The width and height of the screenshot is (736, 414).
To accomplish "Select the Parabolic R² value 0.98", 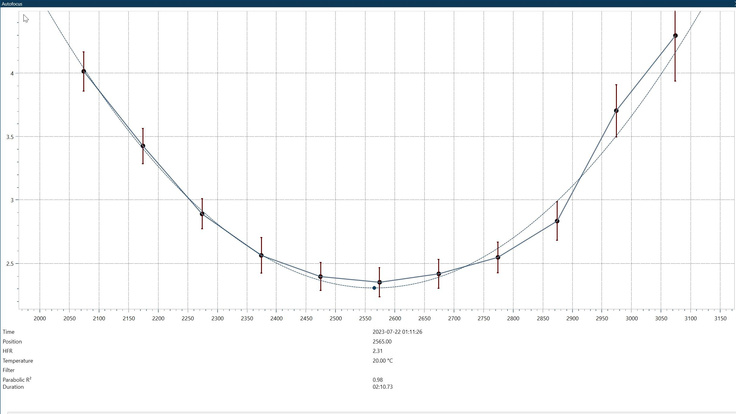I will coord(377,380).
